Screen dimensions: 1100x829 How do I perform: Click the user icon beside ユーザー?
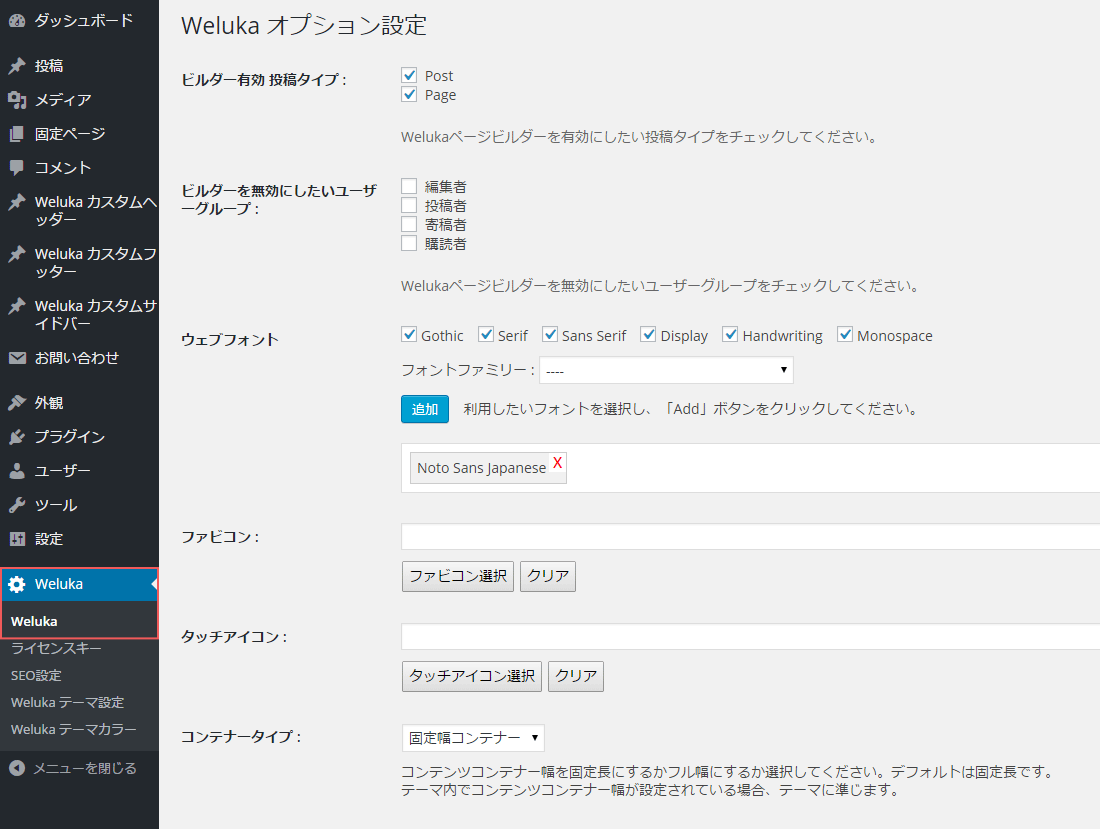(x=17, y=471)
